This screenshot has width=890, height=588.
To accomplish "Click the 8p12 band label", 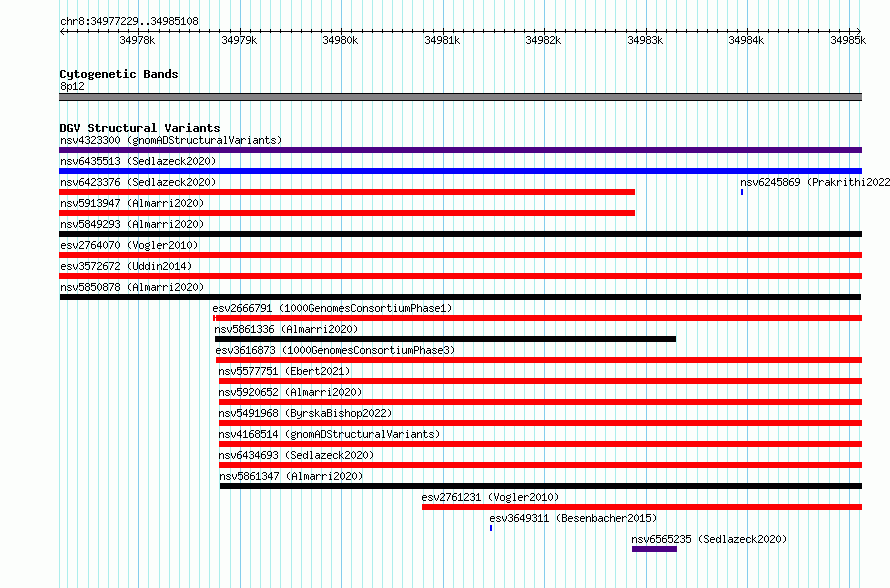I will [x=72, y=86].
